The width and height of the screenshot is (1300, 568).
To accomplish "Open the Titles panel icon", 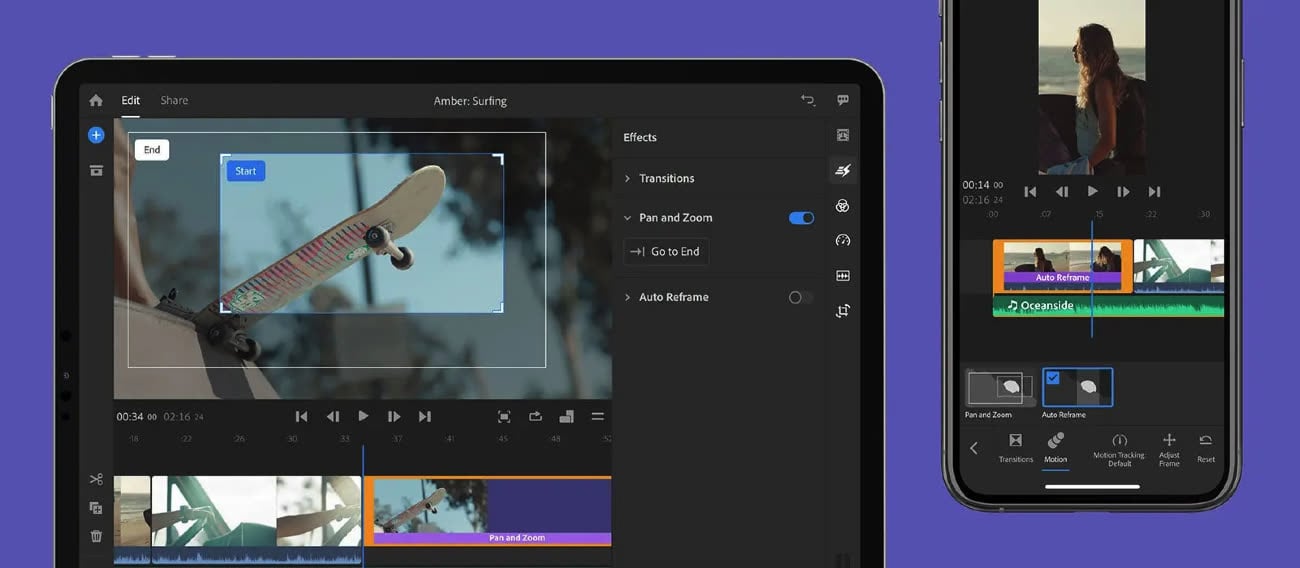I will click(x=842, y=135).
